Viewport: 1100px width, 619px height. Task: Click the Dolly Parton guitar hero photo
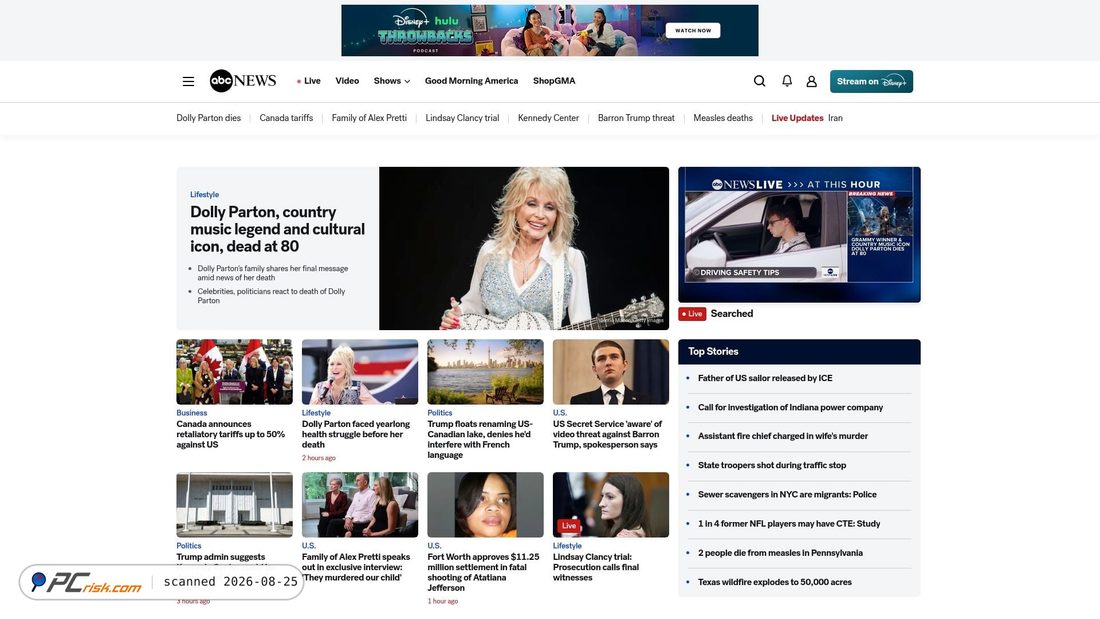coord(524,248)
